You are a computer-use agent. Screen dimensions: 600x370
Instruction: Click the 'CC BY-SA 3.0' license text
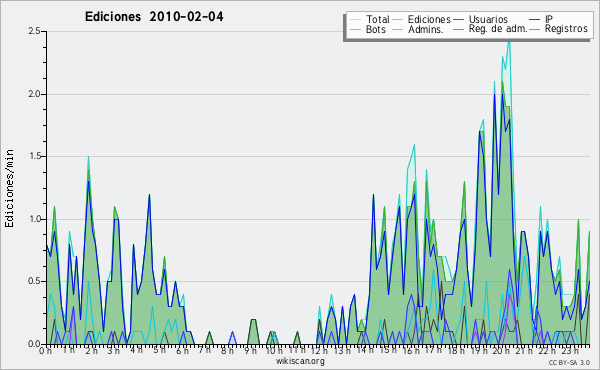click(x=569, y=362)
